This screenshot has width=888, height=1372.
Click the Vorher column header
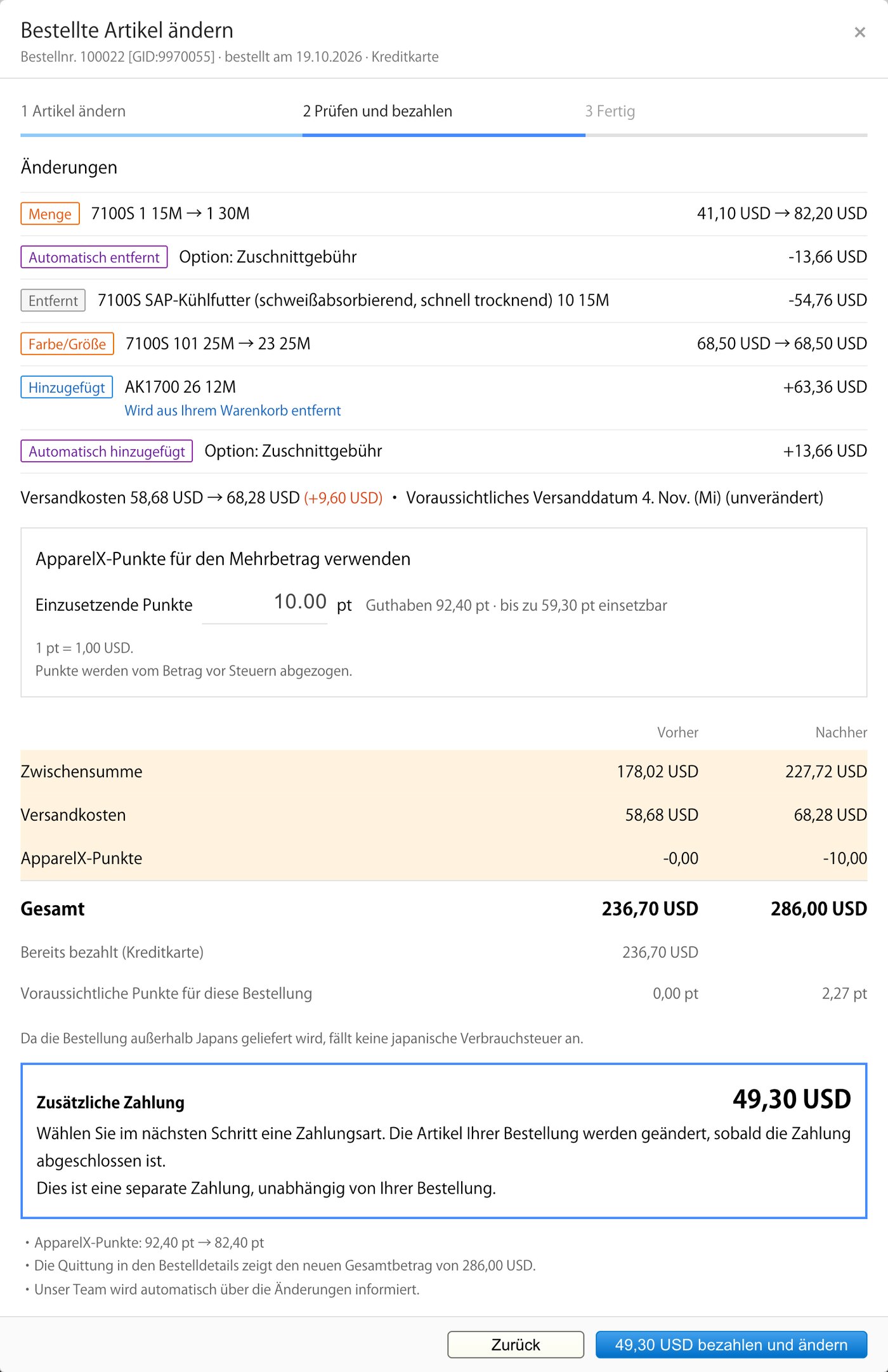click(677, 732)
